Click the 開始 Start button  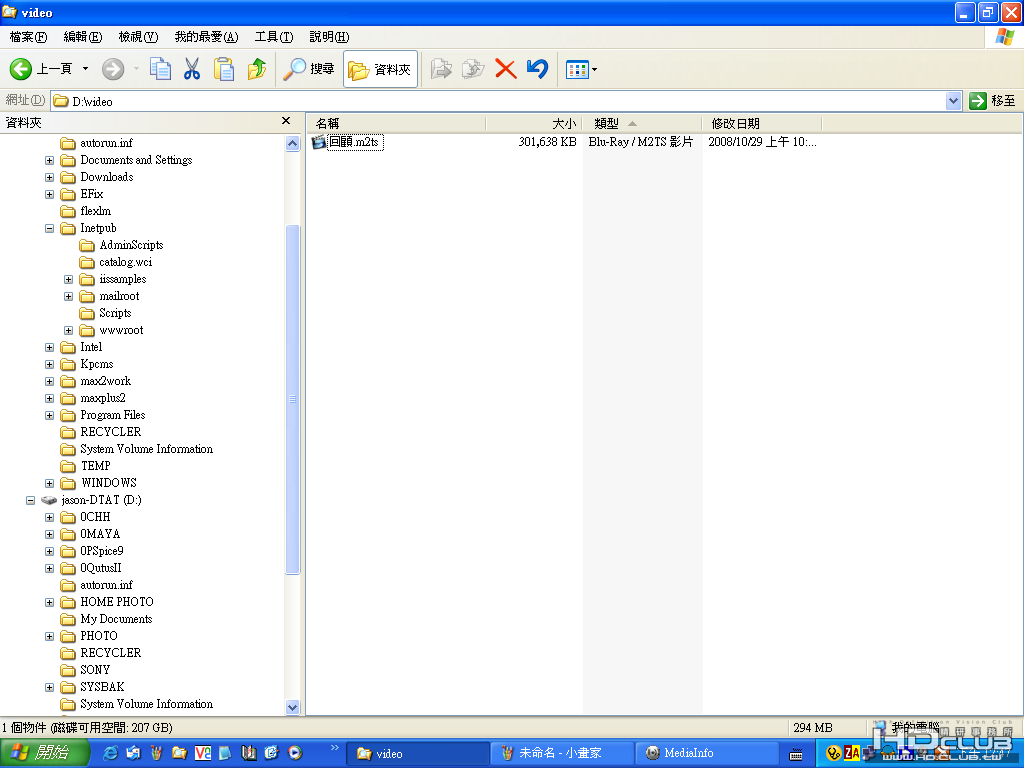coord(44,752)
